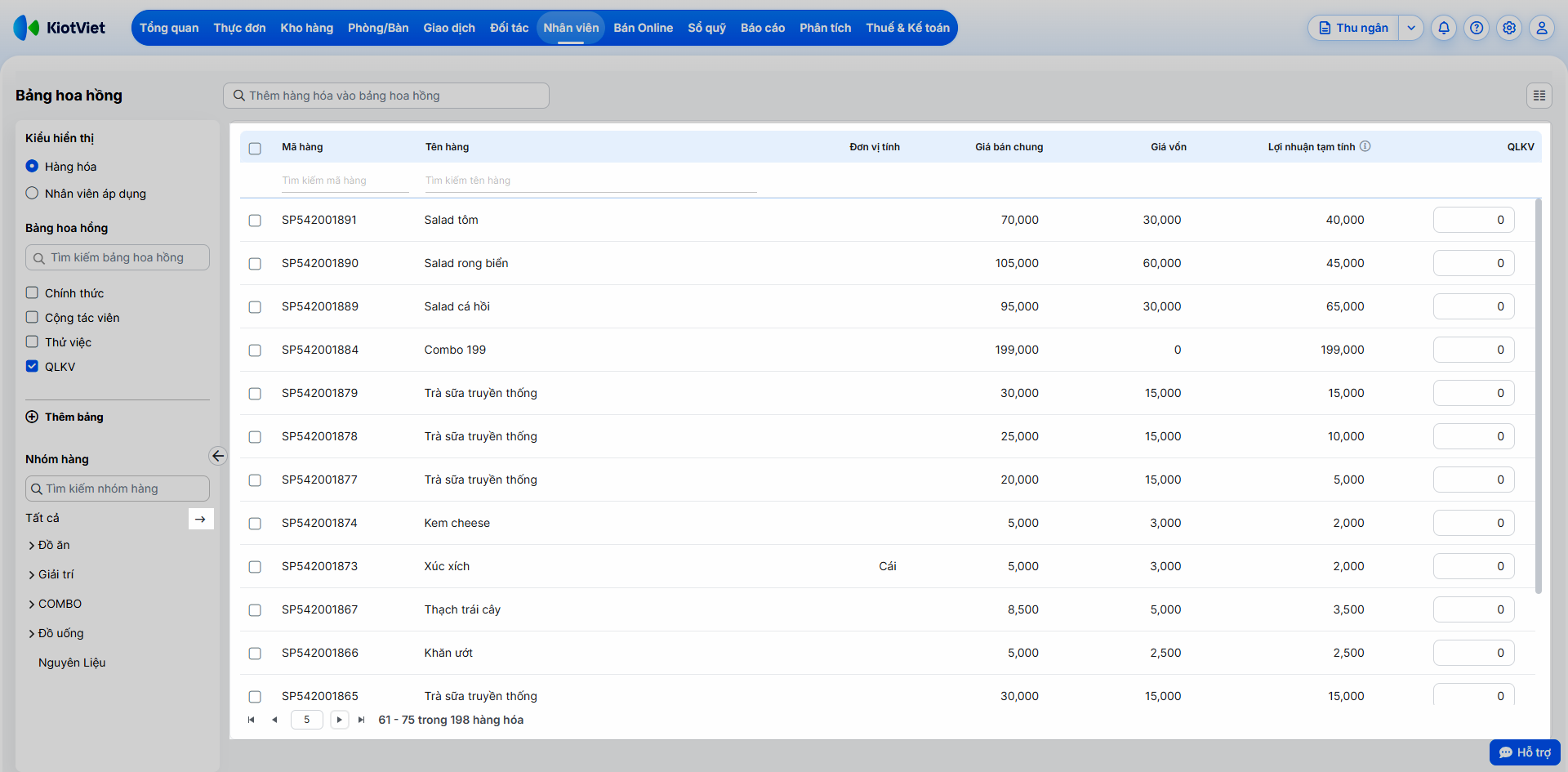Focus the Tìm kiếm mã hàng filter
This screenshot has height=772, width=1568.
point(345,181)
